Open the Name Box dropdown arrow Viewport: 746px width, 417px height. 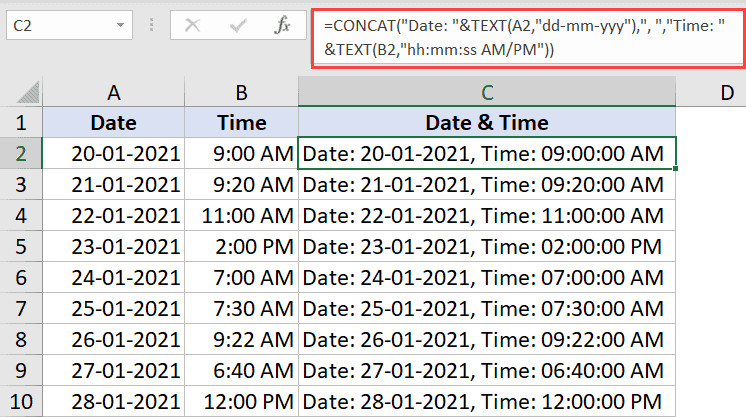coord(119,22)
